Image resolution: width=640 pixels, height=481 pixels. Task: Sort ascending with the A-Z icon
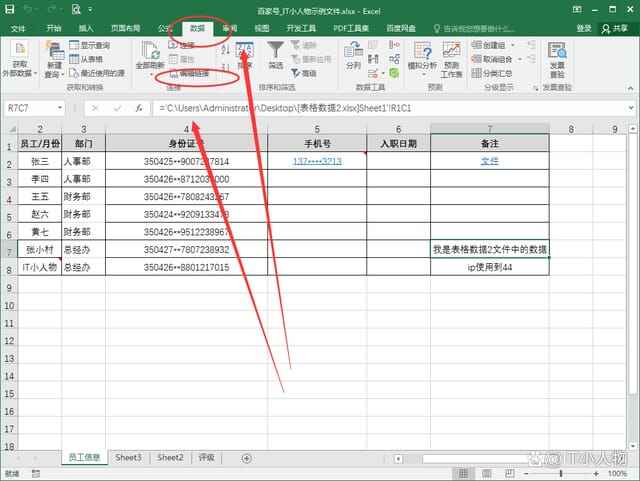[225, 50]
